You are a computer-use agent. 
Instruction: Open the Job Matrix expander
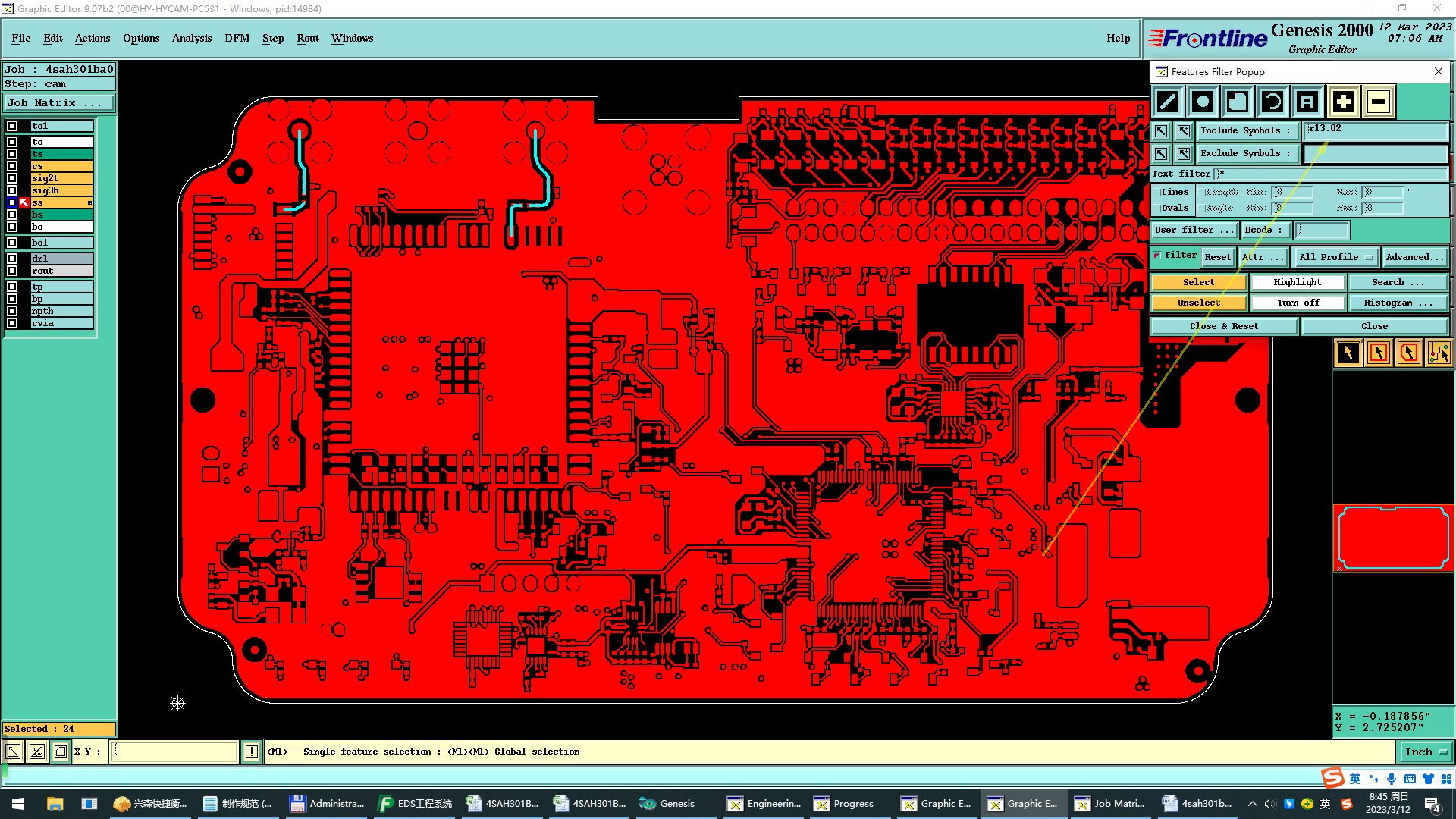click(59, 103)
